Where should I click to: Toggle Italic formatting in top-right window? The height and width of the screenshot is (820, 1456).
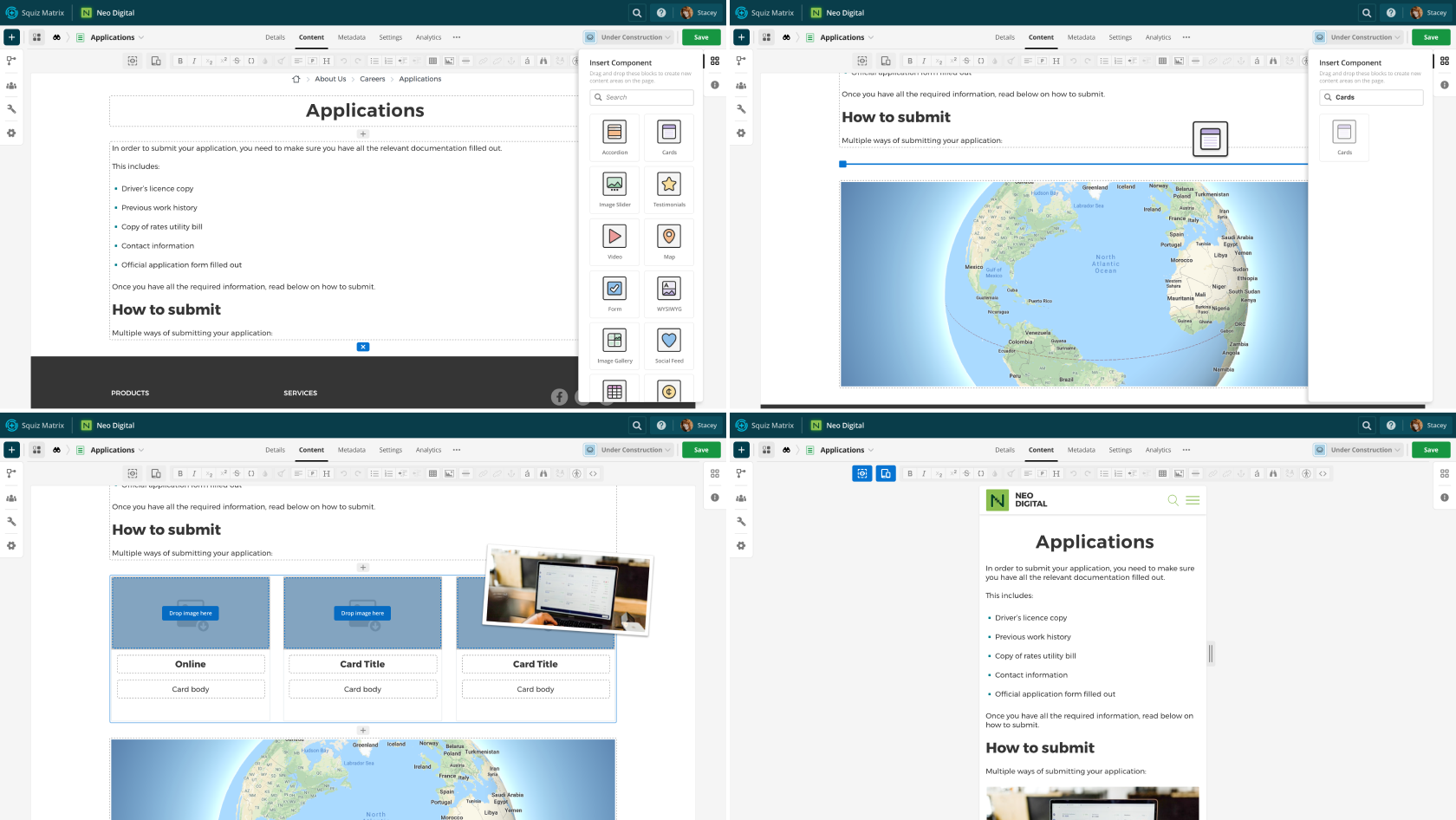pos(924,61)
